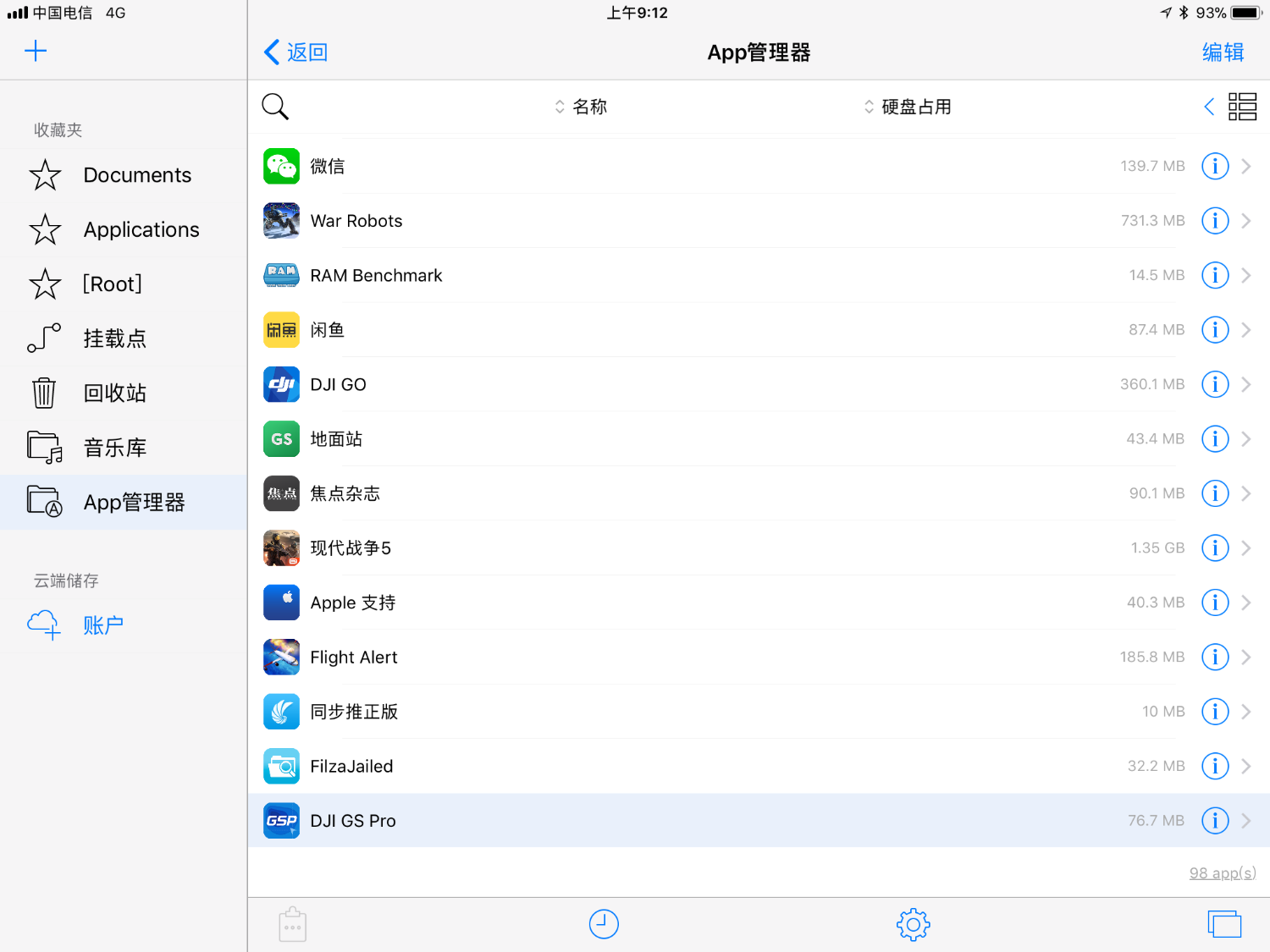Viewport: 1270px width, 952px height.
Task: Expand DJI GS Pro row chevron
Action: tap(1246, 821)
